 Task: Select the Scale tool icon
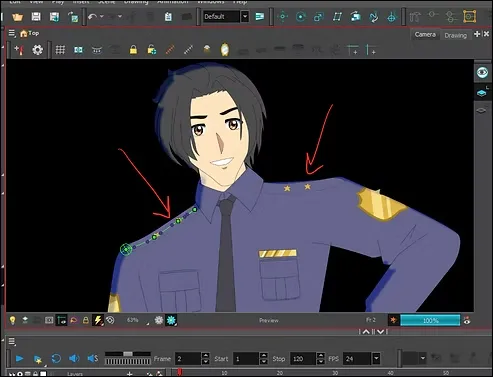[319, 17]
